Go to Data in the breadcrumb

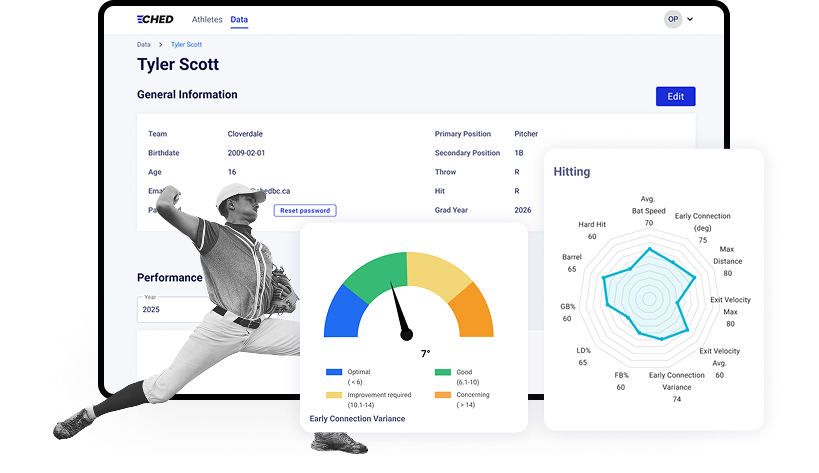tap(144, 44)
